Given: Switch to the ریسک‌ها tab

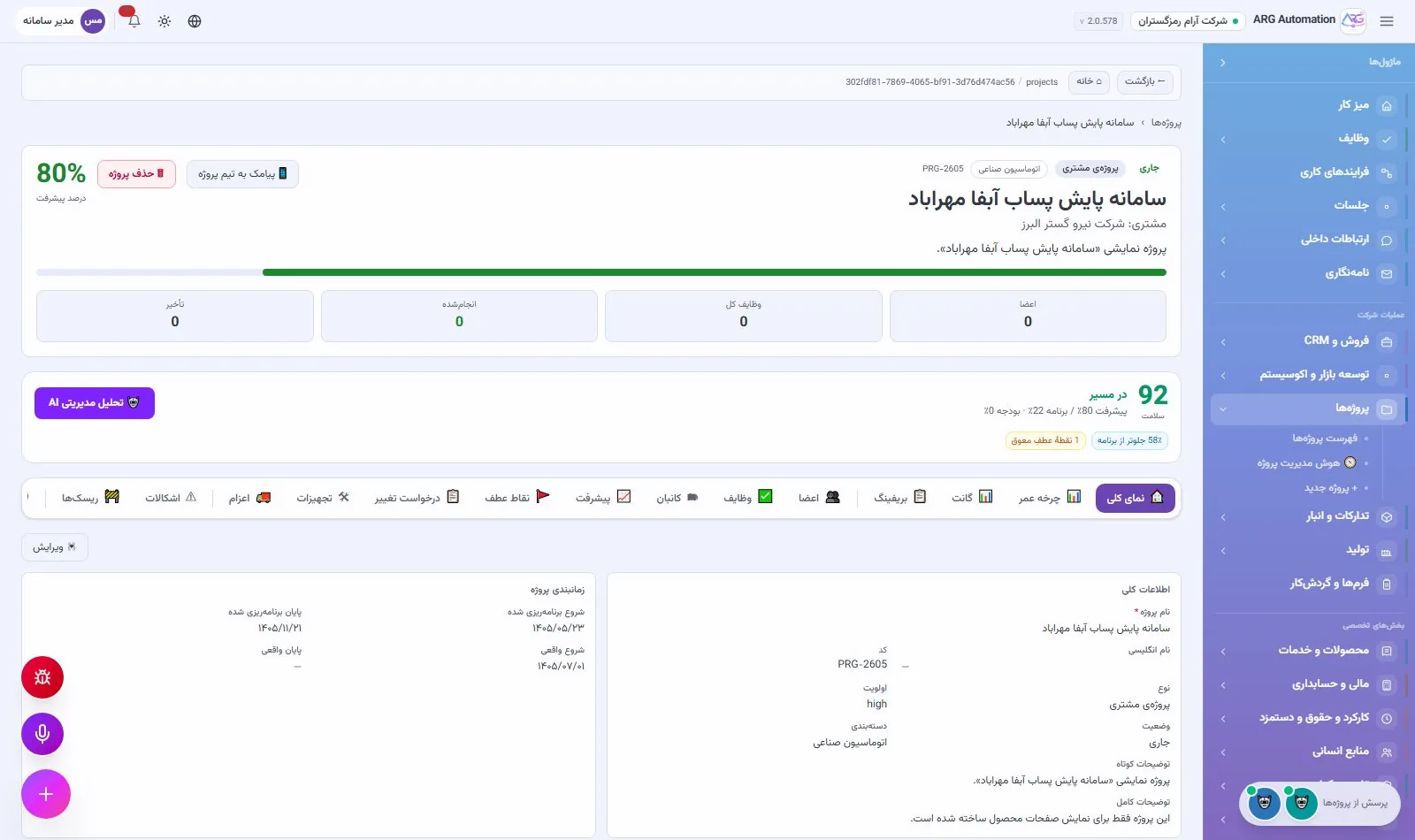Looking at the screenshot, I should [x=90, y=498].
